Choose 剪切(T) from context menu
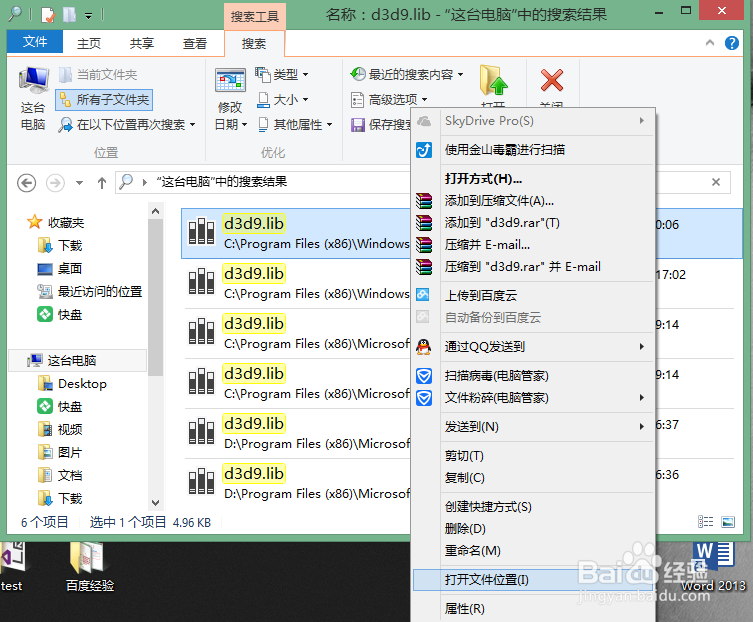This screenshot has height=622, width=753. (x=533, y=456)
